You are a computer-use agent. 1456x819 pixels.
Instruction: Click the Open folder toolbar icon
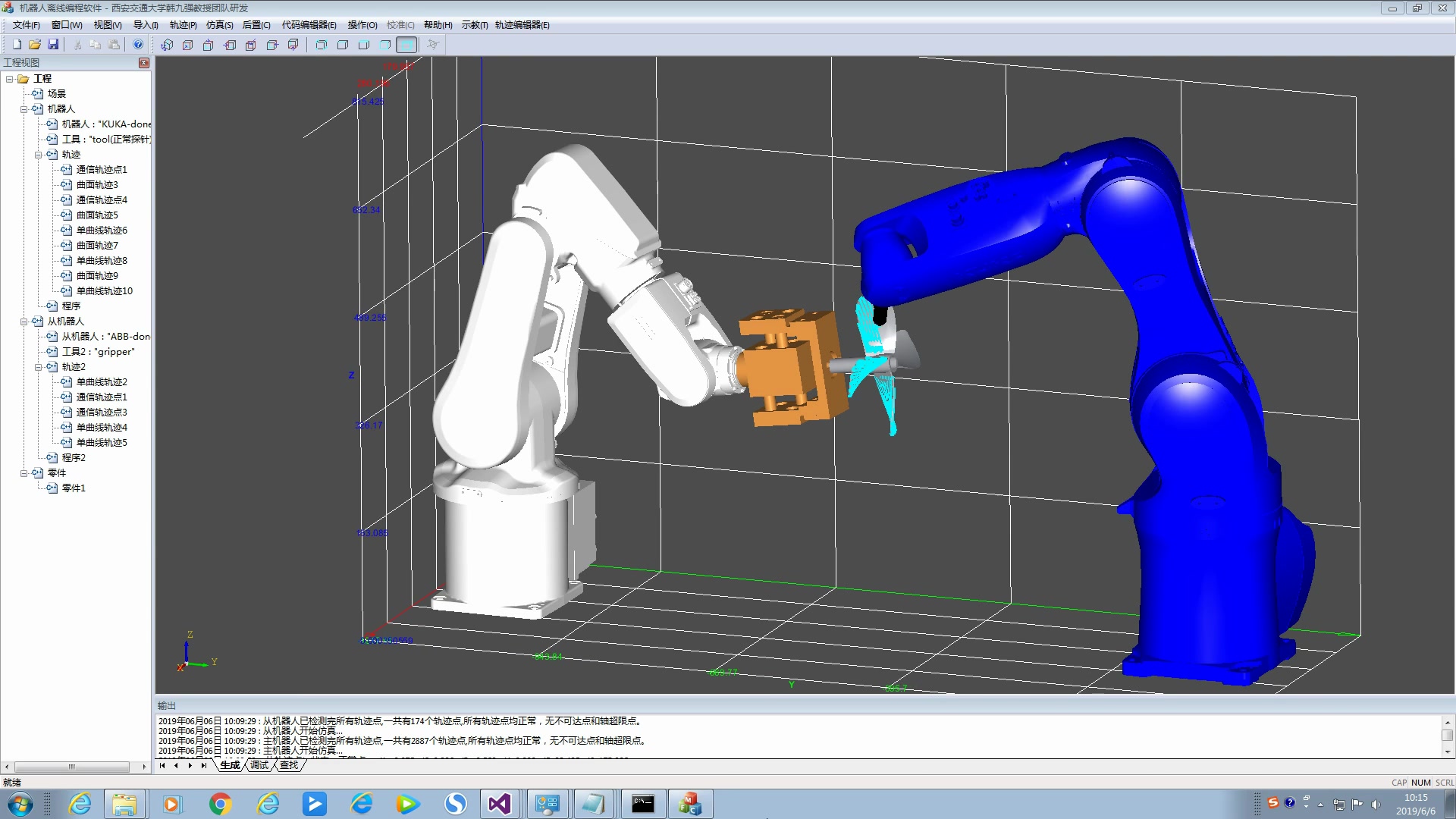(x=35, y=45)
